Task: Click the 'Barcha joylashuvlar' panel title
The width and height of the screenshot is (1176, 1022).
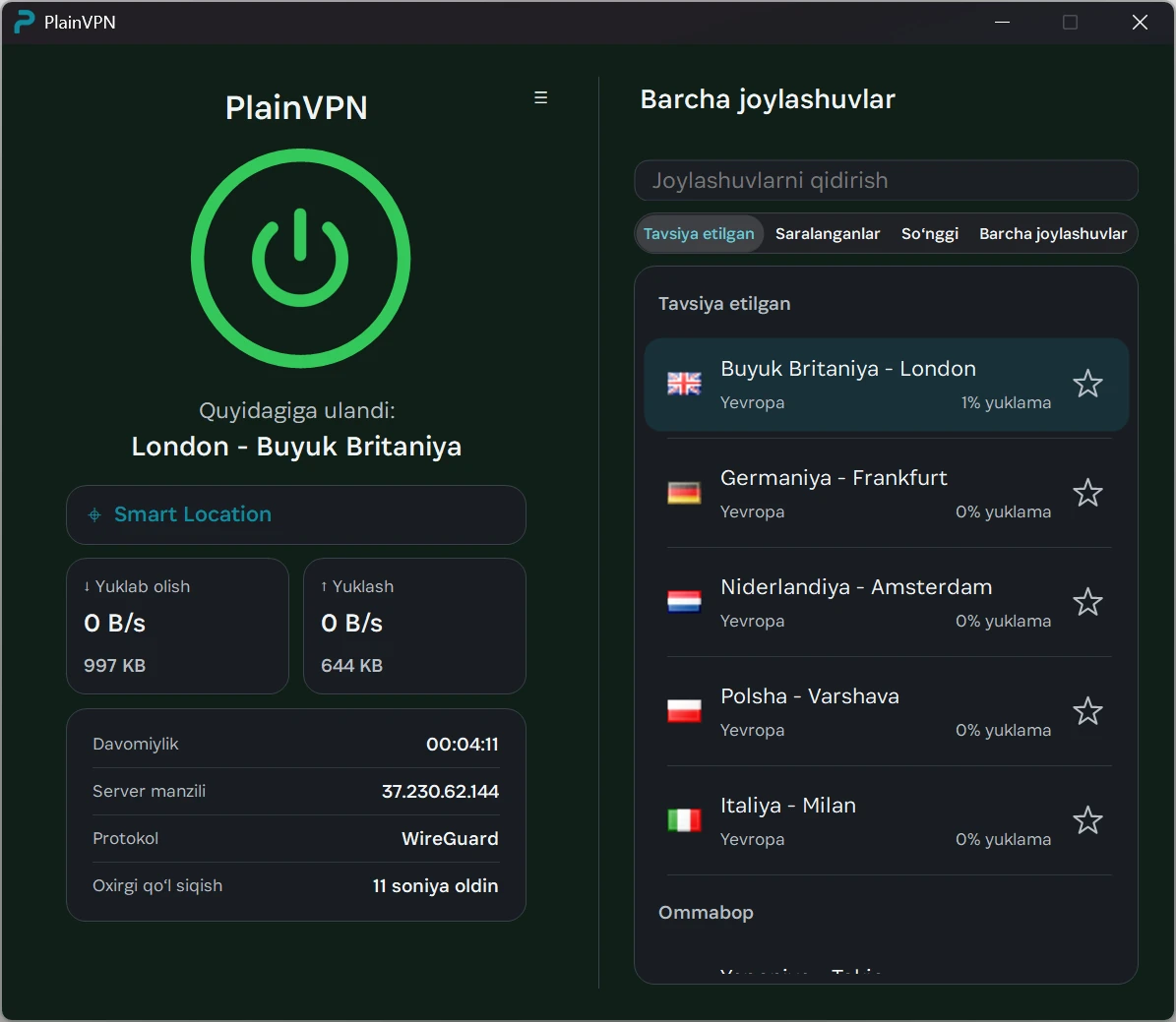Action: pyautogui.click(x=768, y=99)
